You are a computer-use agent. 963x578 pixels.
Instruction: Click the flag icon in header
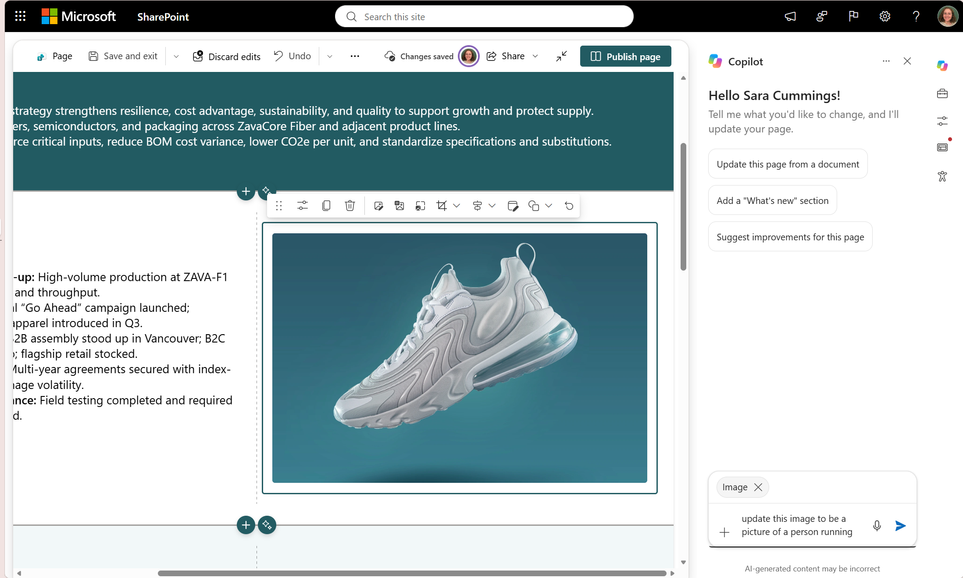[x=853, y=17]
